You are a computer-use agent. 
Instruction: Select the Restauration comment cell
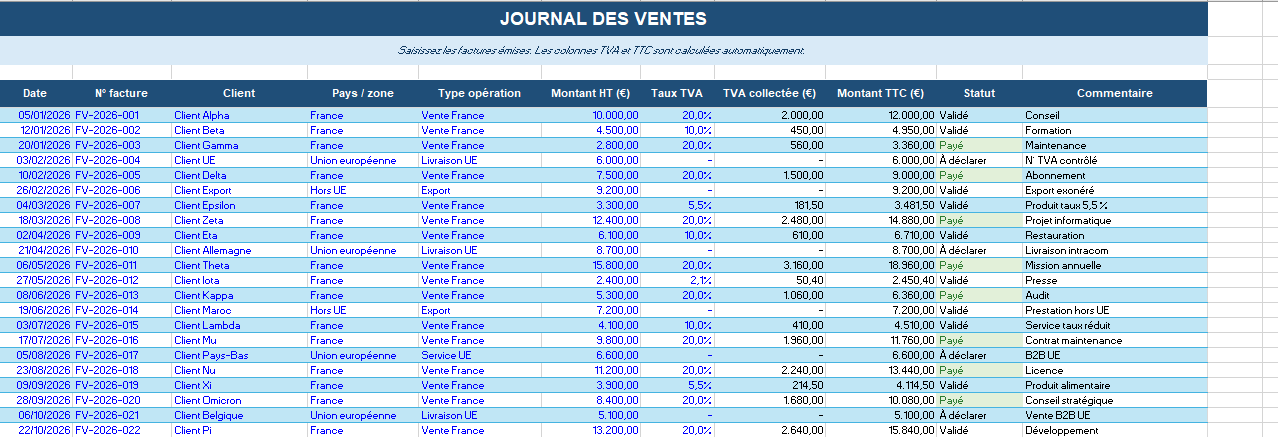1114,235
